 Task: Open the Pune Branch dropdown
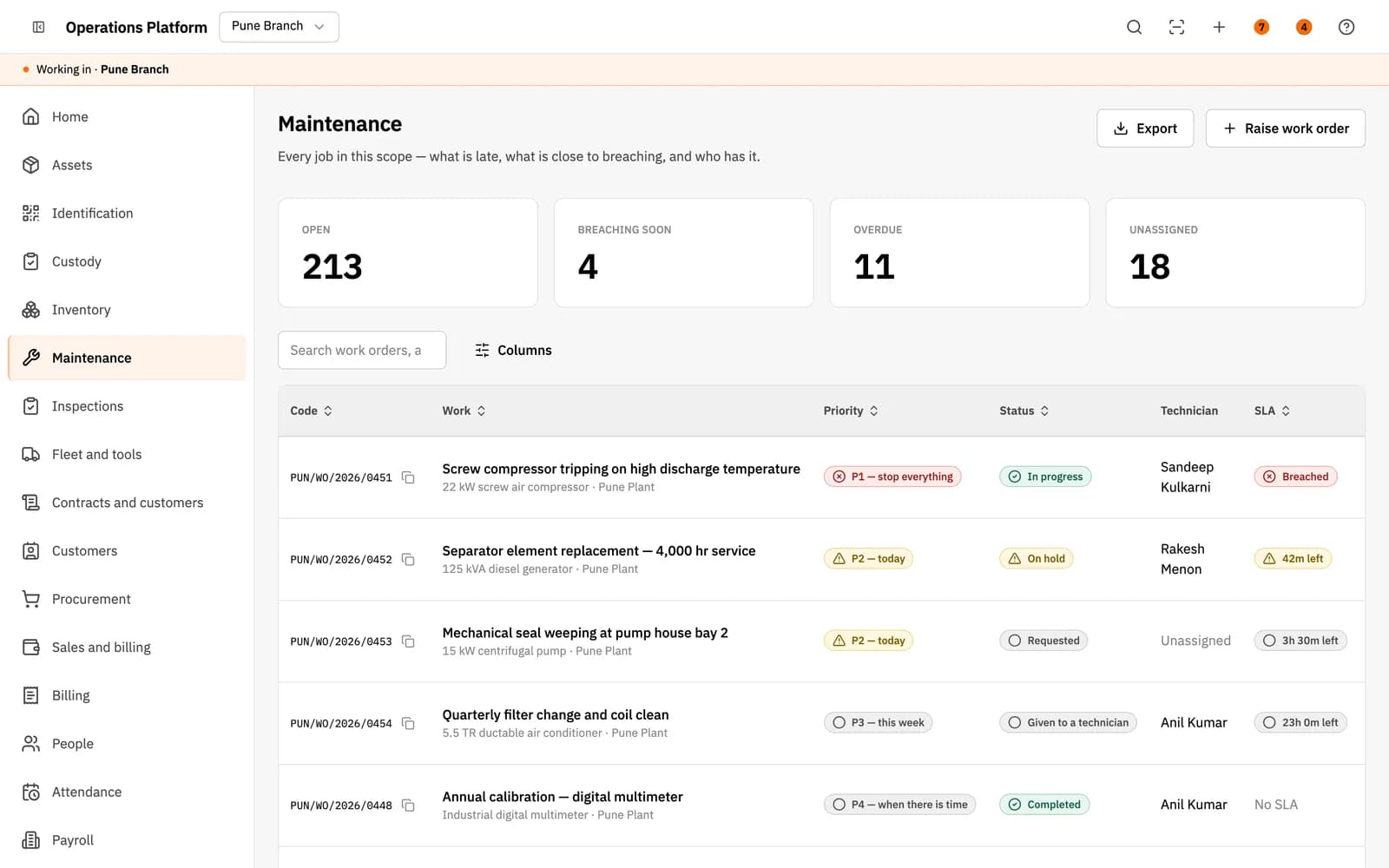pos(279,26)
